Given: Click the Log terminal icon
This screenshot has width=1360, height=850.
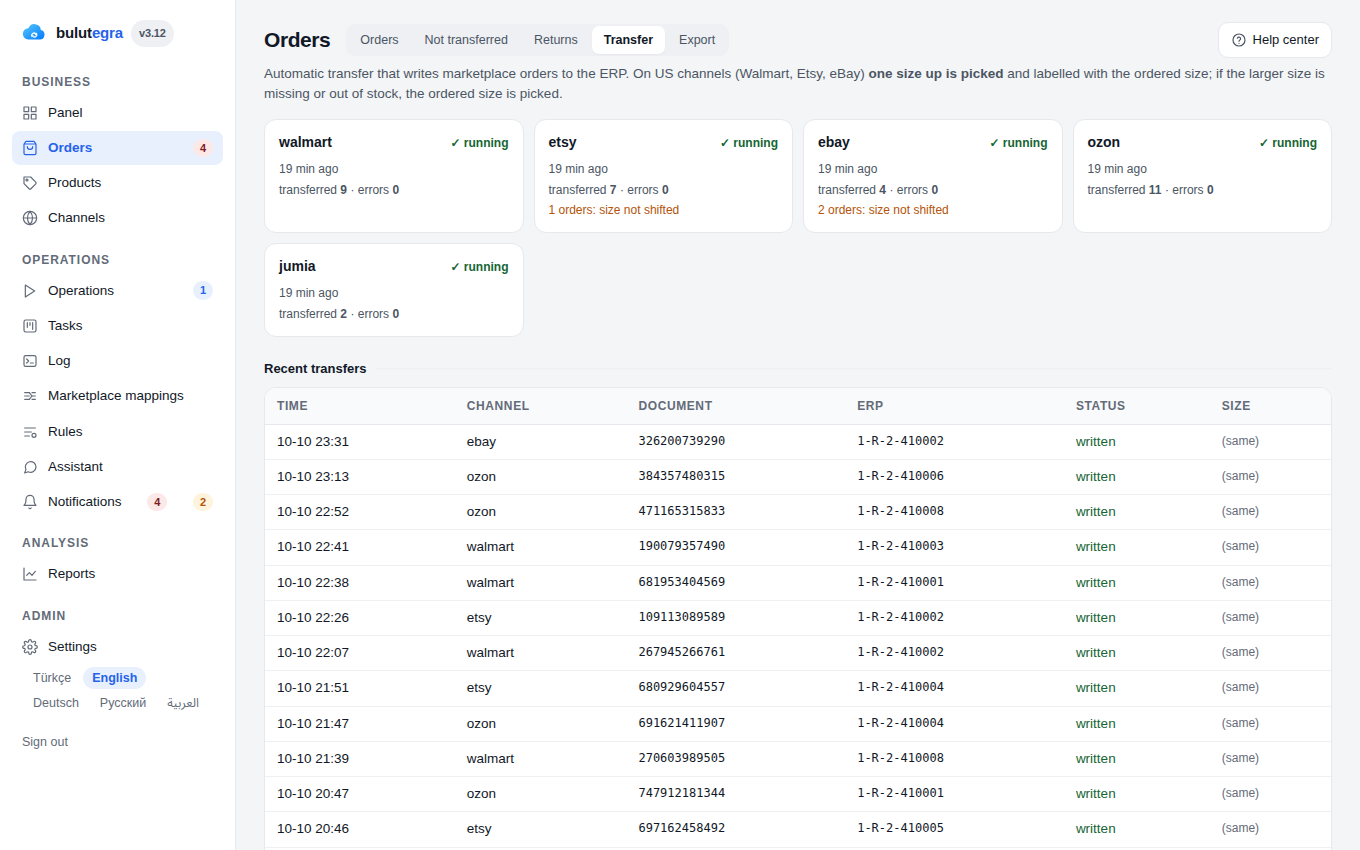Looking at the screenshot, I should pyautogui.click(x=30, y=361).
